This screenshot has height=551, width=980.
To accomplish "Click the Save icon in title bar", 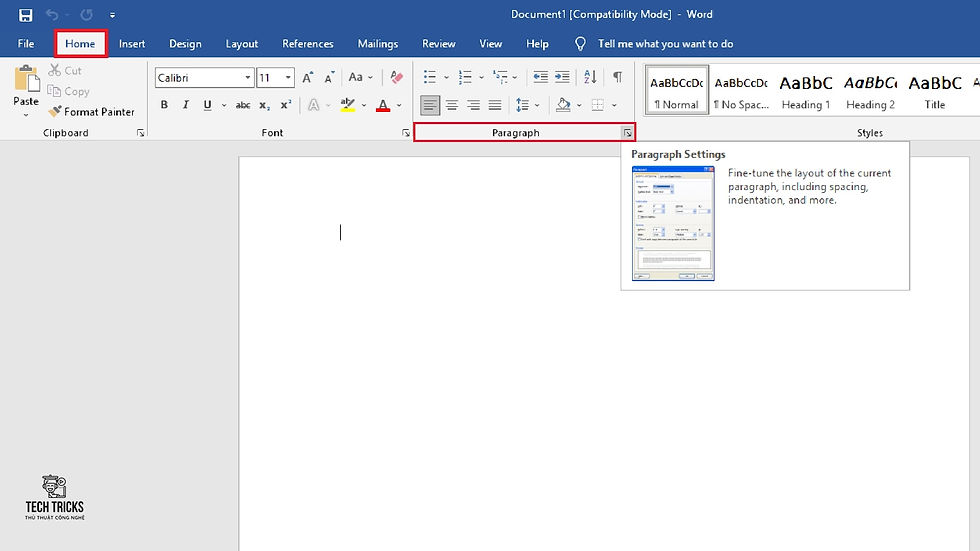I will click(26, 14).
